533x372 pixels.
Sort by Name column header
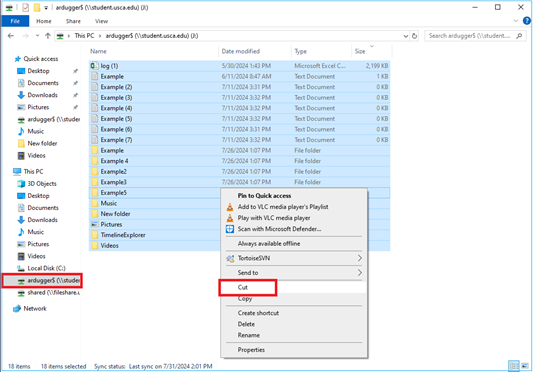(x=98, y=51)
